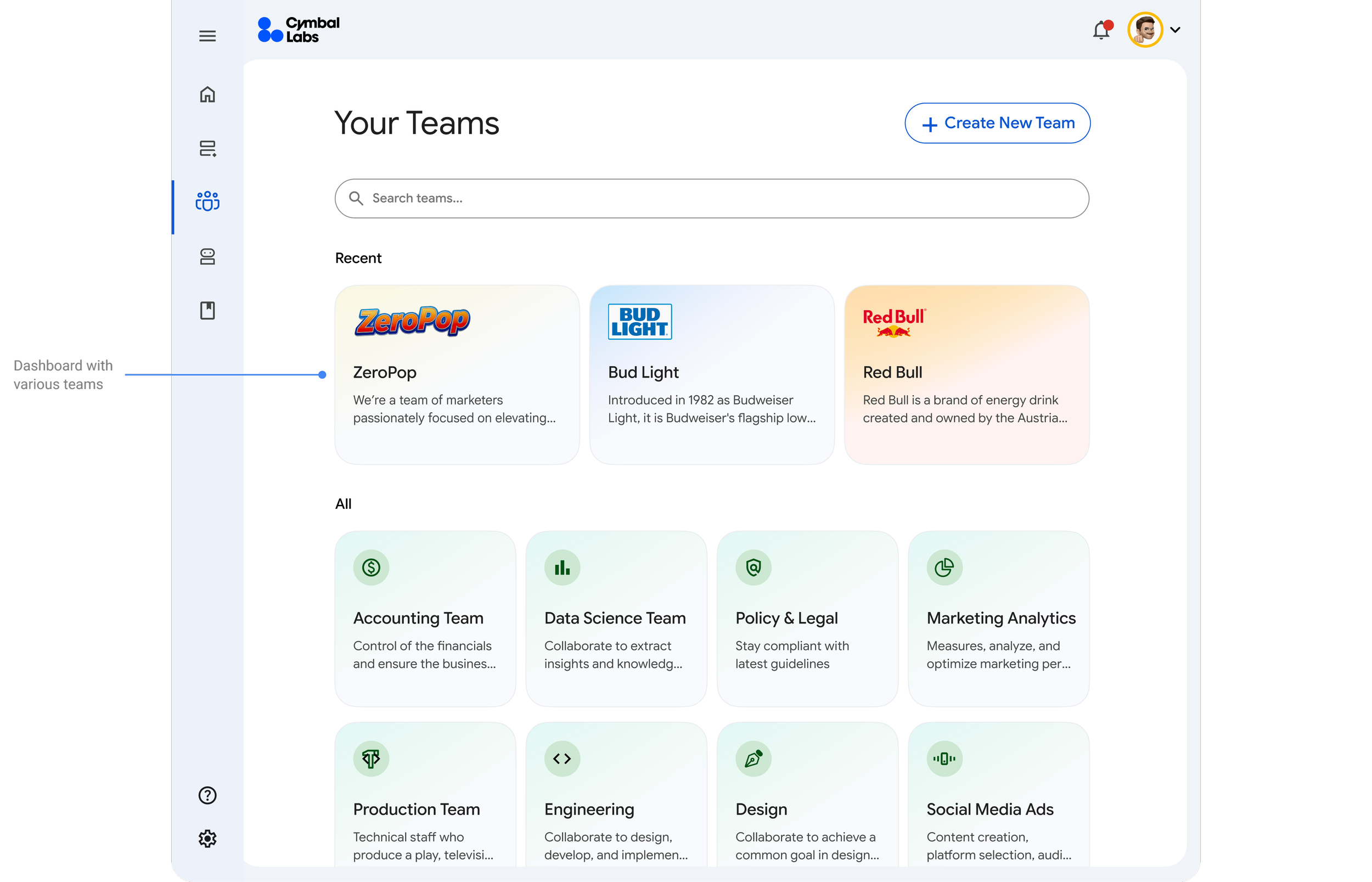Image resolution: width=1372 pixels, height=882 pixels.
Task: Click the ZeroPop logo
Action: point(412,321)
